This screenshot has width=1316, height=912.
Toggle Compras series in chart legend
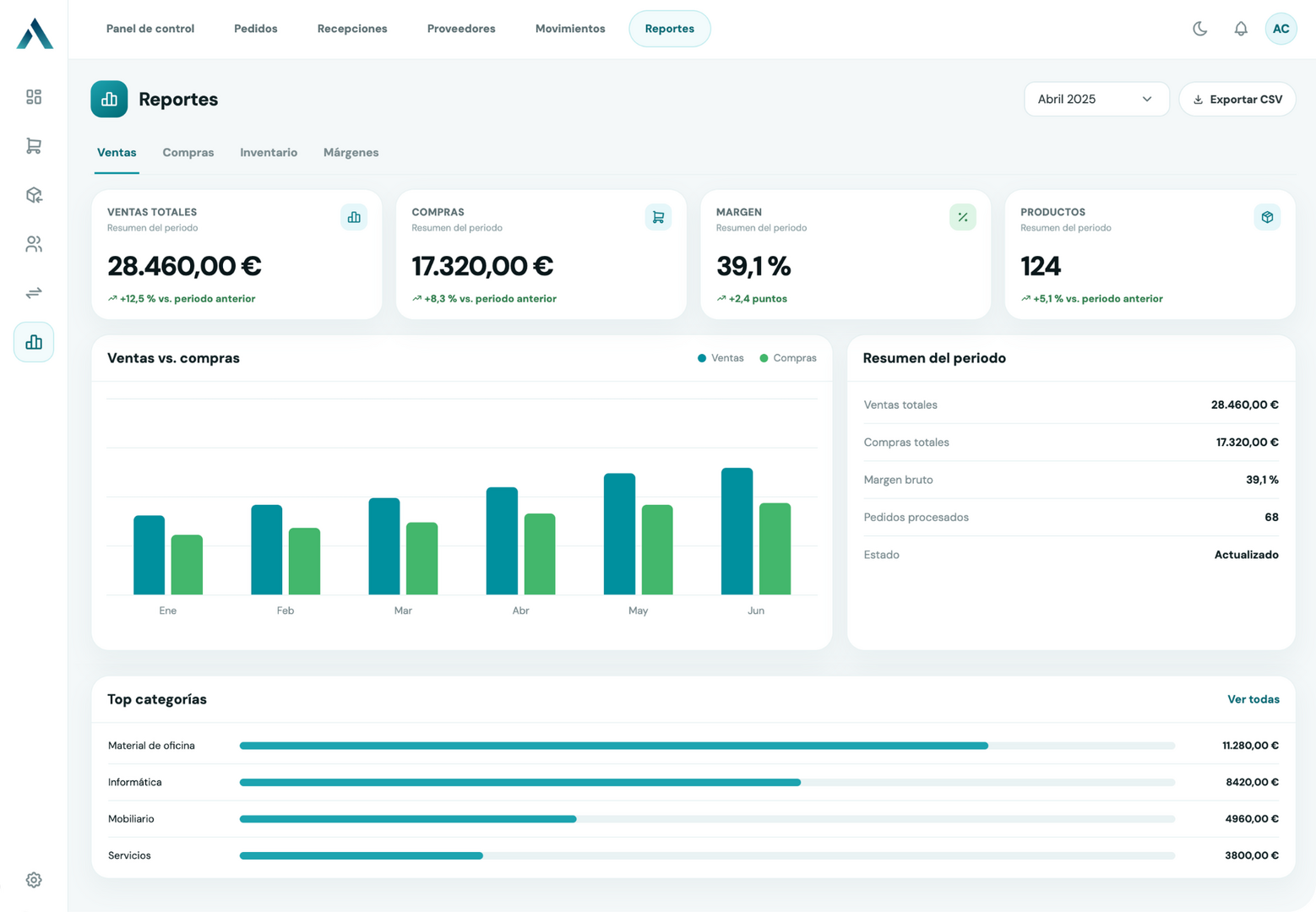pos(788,358)
